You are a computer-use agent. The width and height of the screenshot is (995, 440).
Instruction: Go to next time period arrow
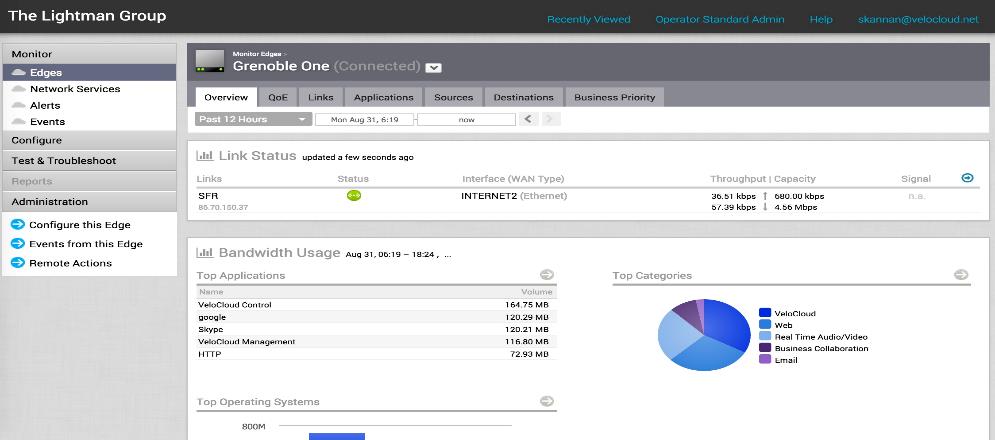(x=551, y=119)
